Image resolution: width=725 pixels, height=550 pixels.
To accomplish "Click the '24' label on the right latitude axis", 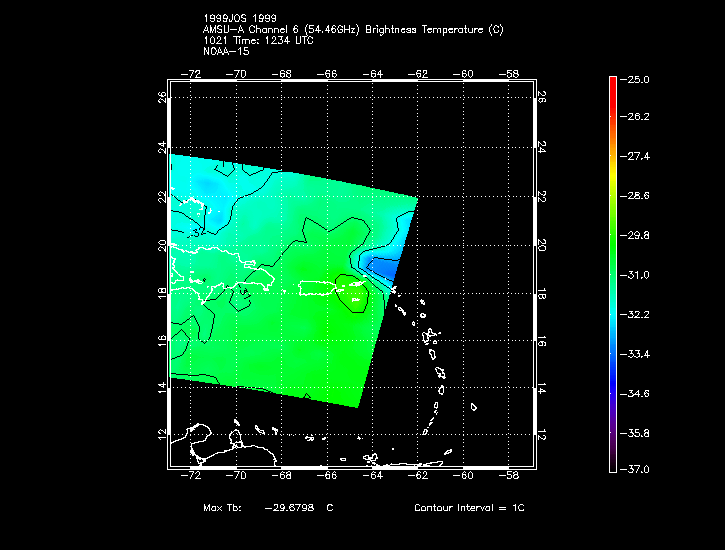I will [x=542, y=147].
